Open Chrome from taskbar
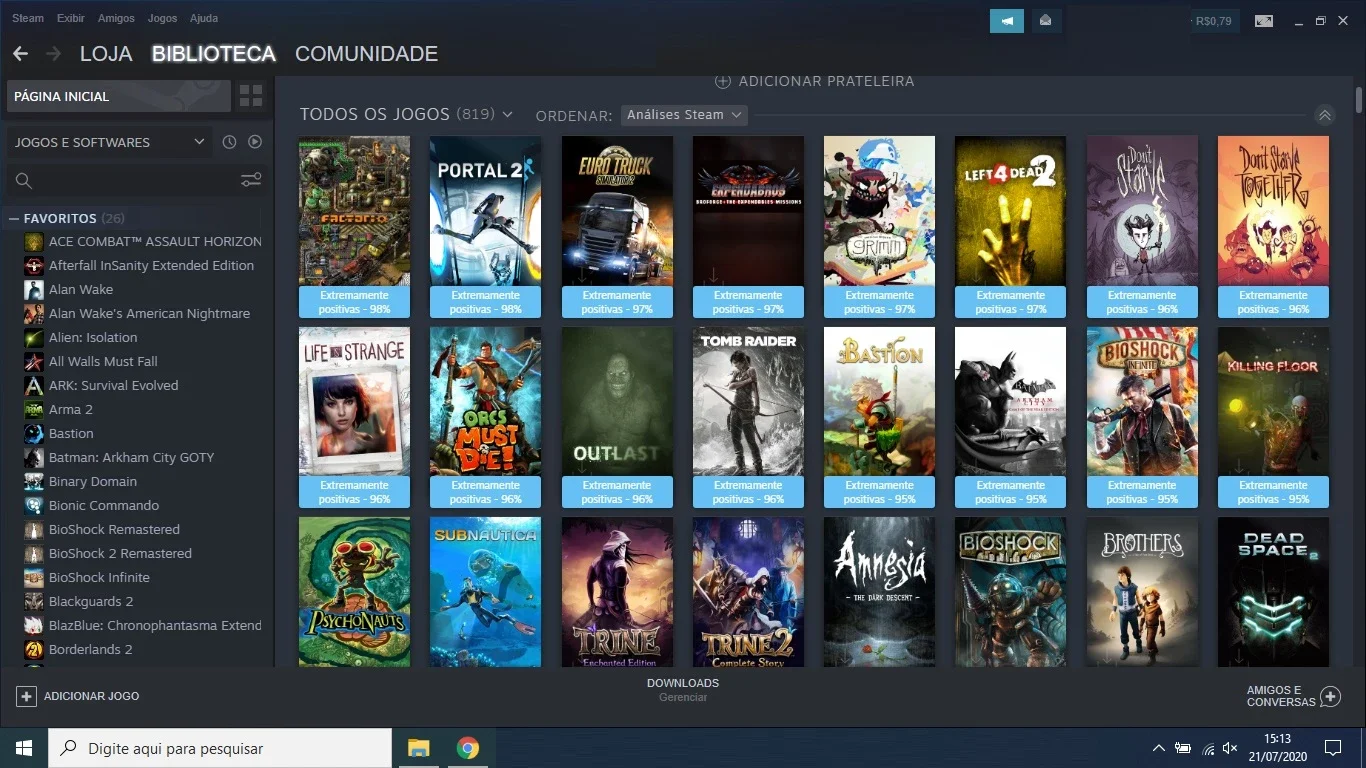The height and width of the screenshot is (768, 1366). pyautogui.click(x=467, y=748)
